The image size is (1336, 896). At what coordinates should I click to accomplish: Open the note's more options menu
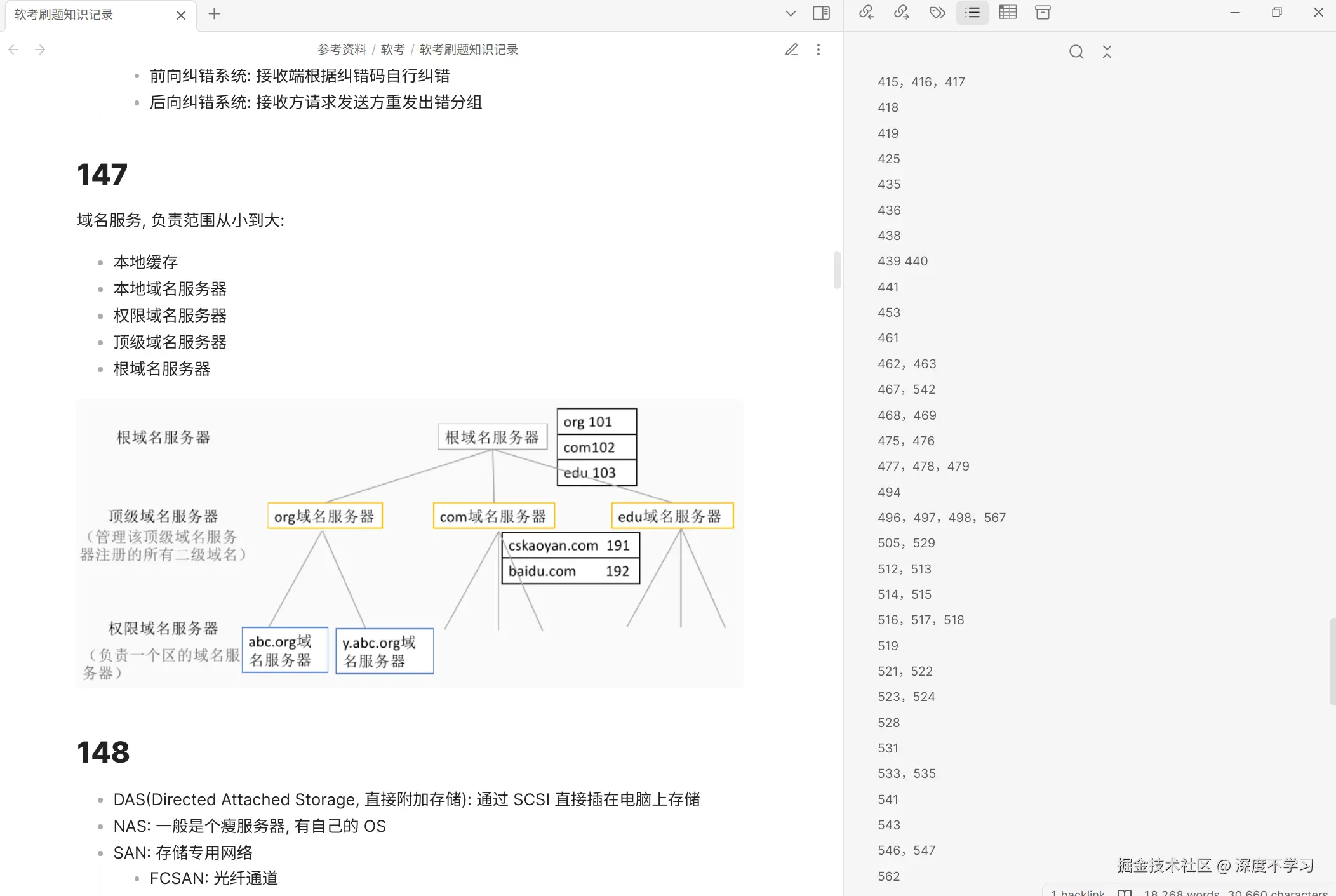(x=818, y=50)
